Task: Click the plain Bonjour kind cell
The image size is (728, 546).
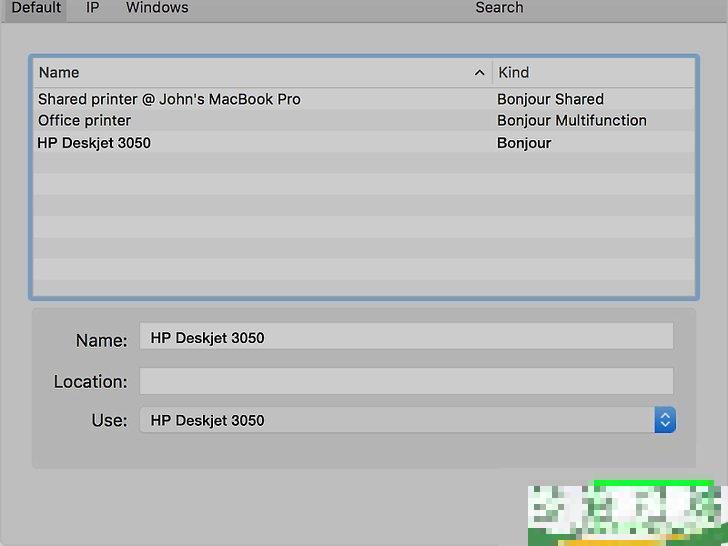Action: pos(524,143)
